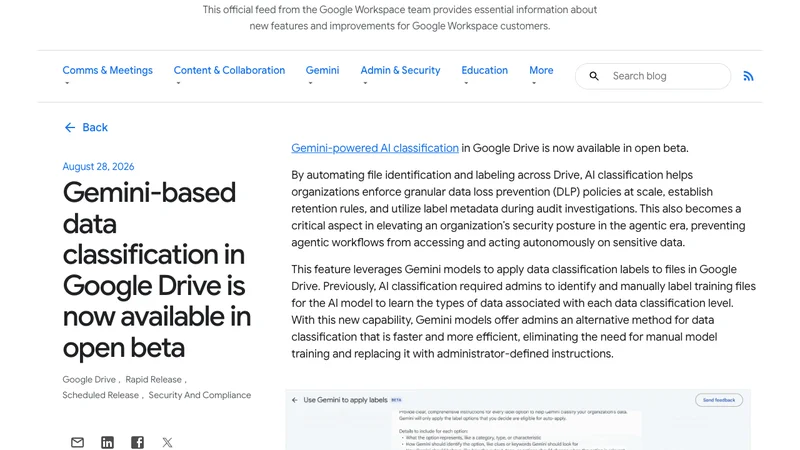Open the Education menu
This screenshot has height=450, width=800.
tap(485, 70)
